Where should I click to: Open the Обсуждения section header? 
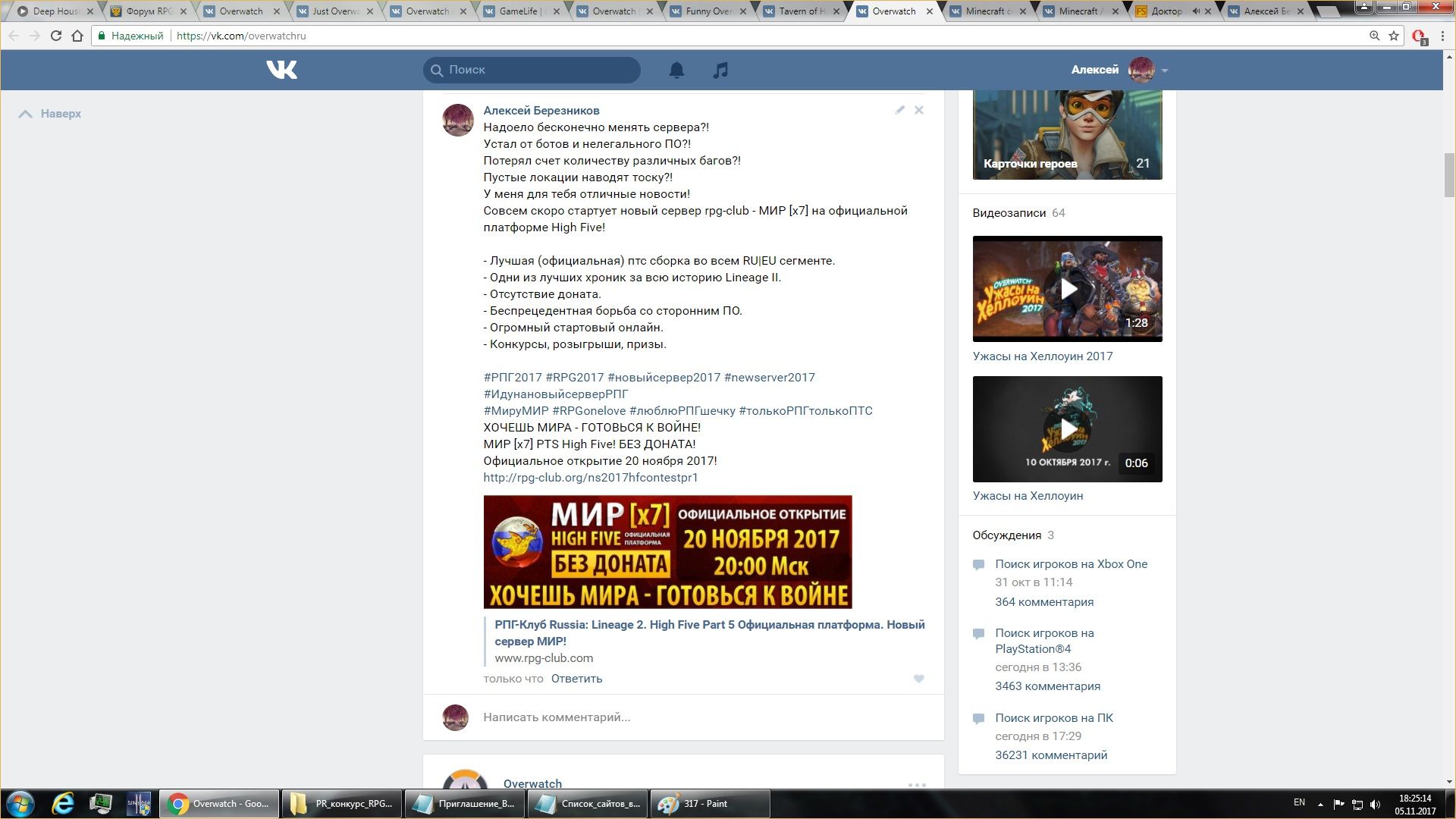pos(1006,535)
